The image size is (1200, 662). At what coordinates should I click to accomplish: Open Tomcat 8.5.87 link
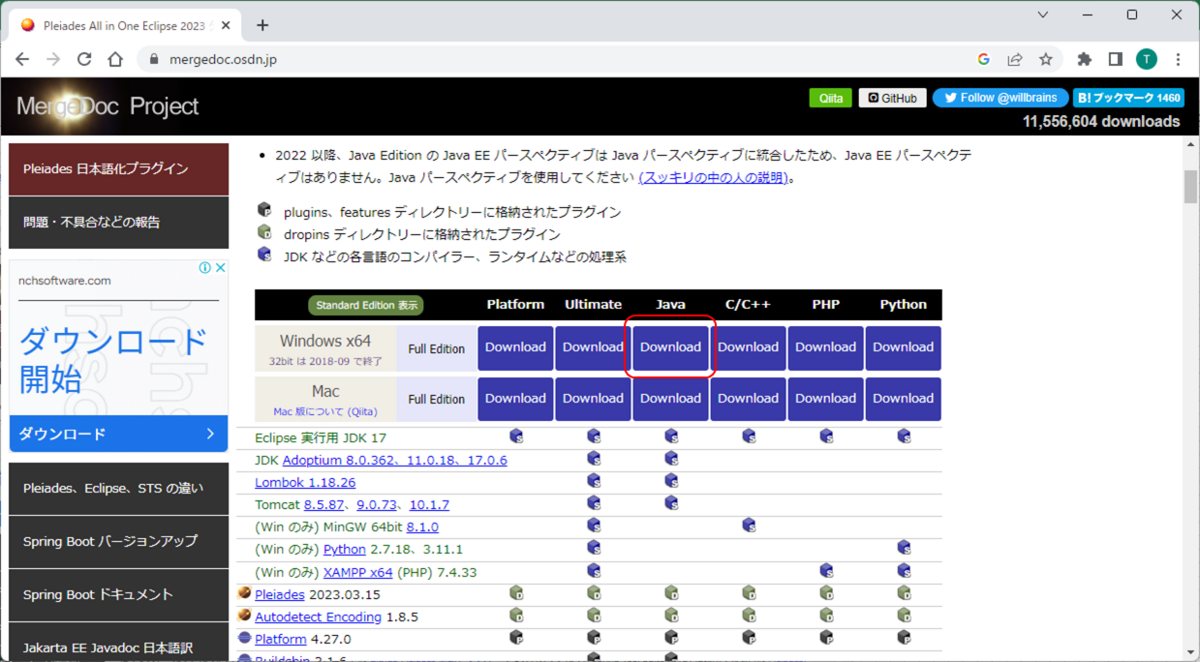tap(324, 505)
